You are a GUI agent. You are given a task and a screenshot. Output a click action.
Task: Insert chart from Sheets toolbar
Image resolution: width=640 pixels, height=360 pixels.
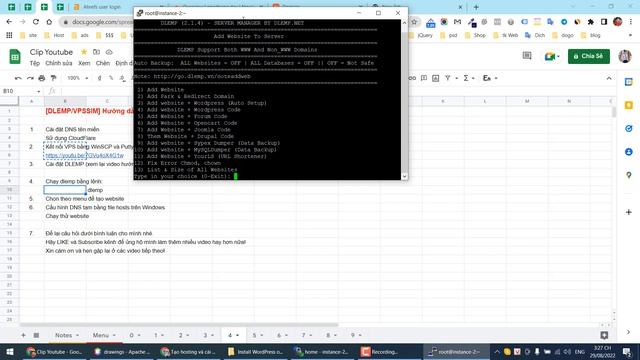tap(436, 78)
